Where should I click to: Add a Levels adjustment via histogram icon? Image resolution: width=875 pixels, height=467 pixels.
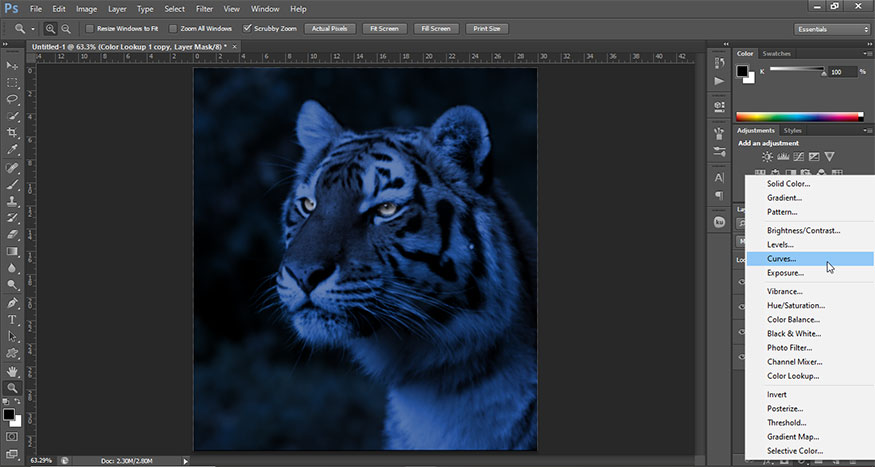783,157
